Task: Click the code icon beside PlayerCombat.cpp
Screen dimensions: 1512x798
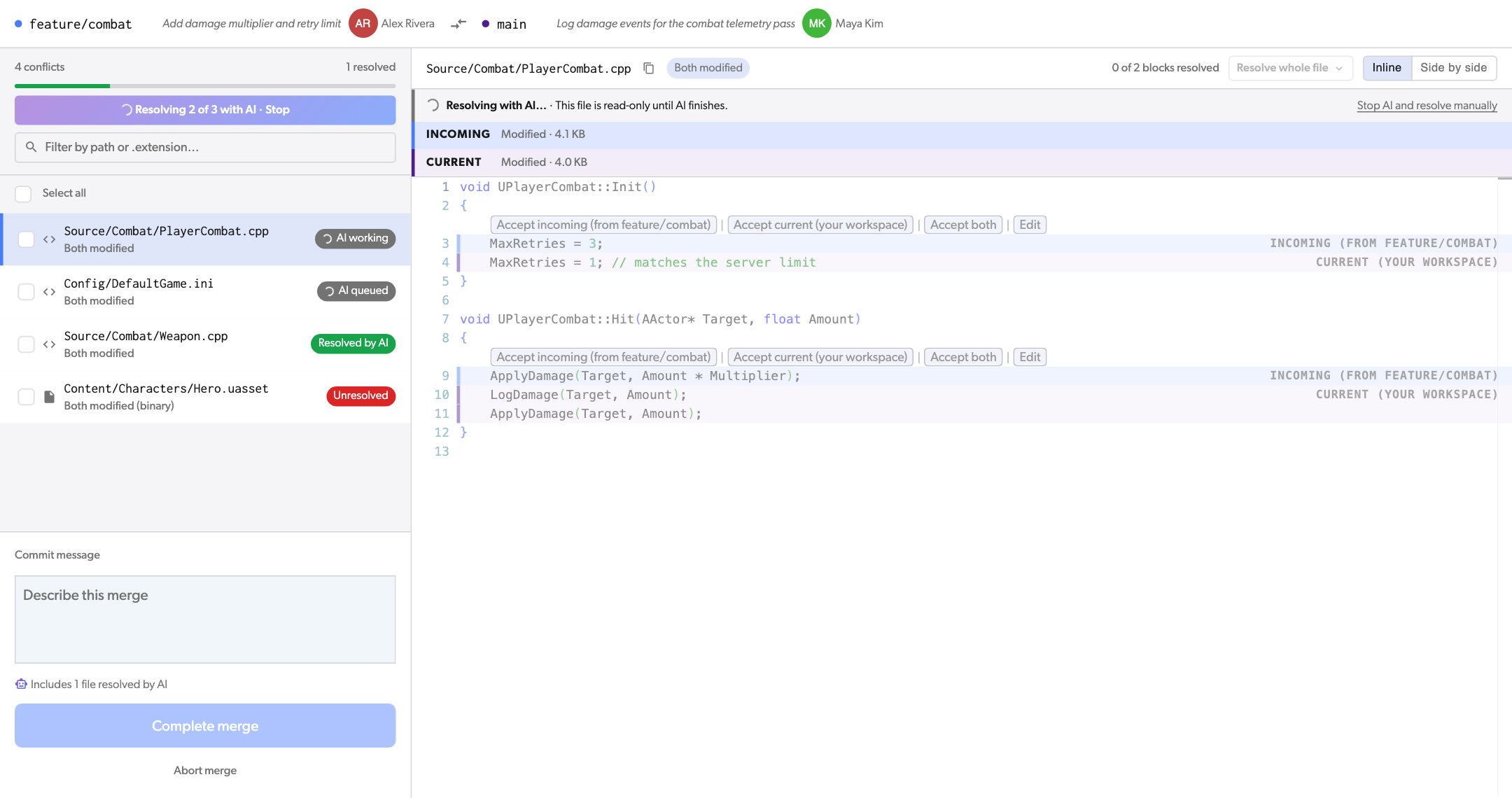Action: 49,239
